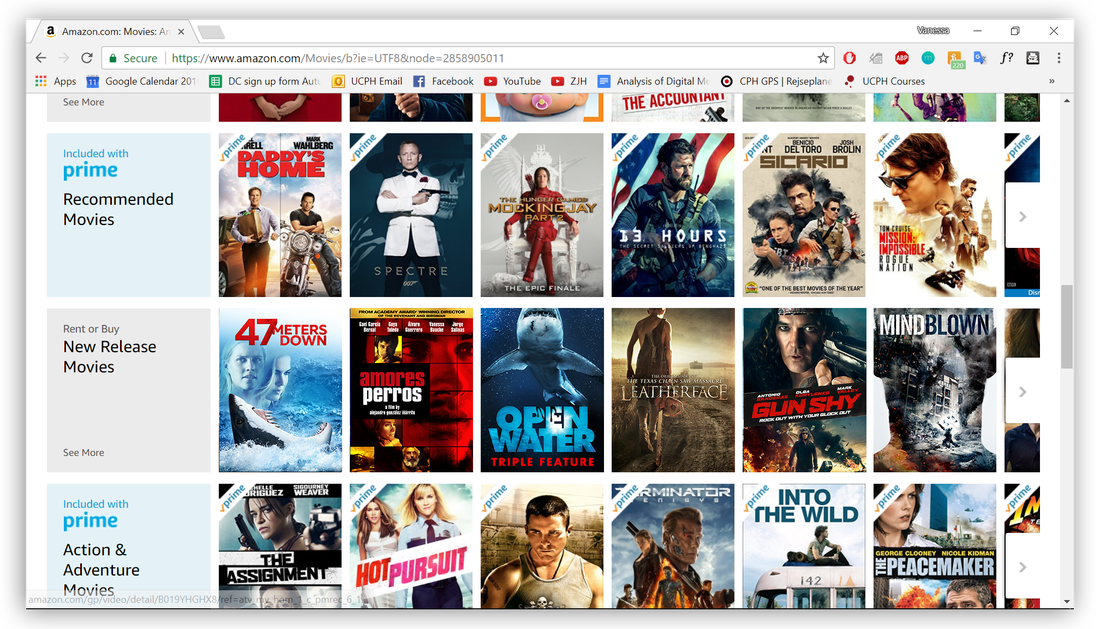Open the Sicario movie poster
This screenshot has height=629, width=1100.
(x=804, y=215)
